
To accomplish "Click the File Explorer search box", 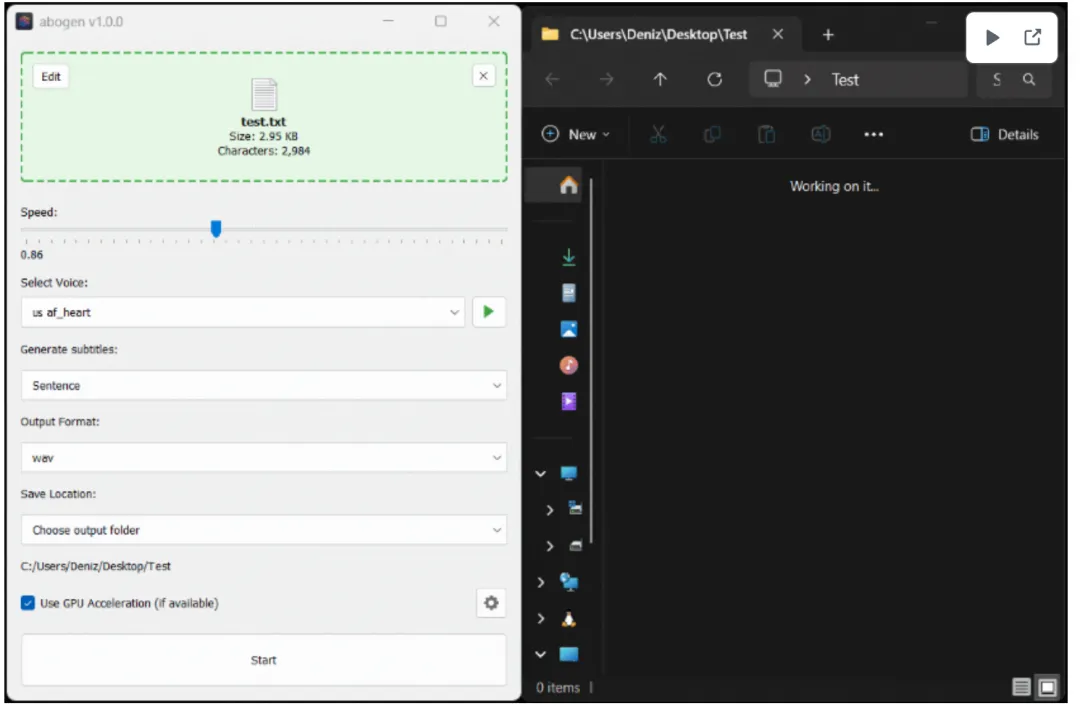I will pos(1013,80).
